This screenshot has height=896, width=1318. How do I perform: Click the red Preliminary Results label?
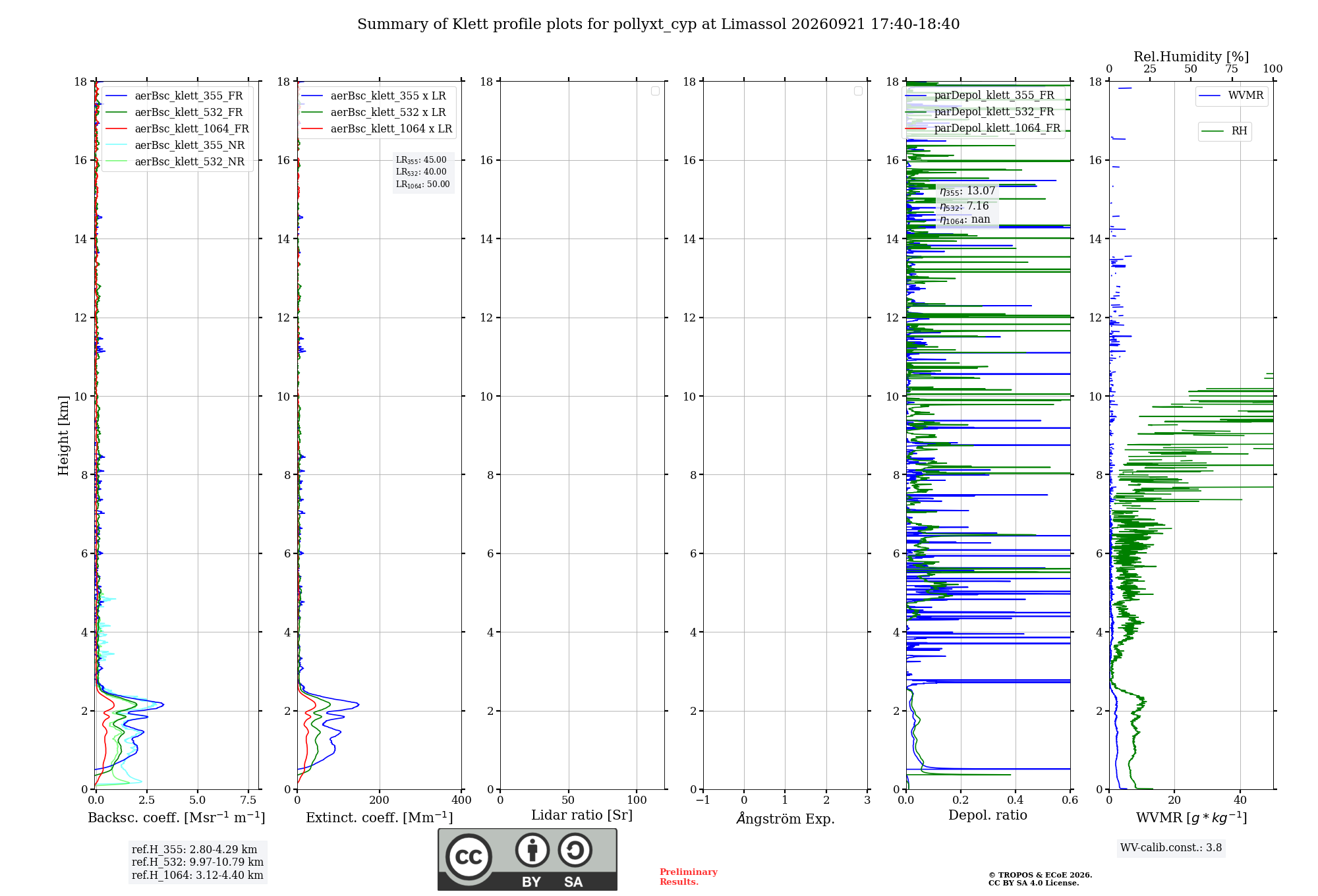tap(689, 877)
